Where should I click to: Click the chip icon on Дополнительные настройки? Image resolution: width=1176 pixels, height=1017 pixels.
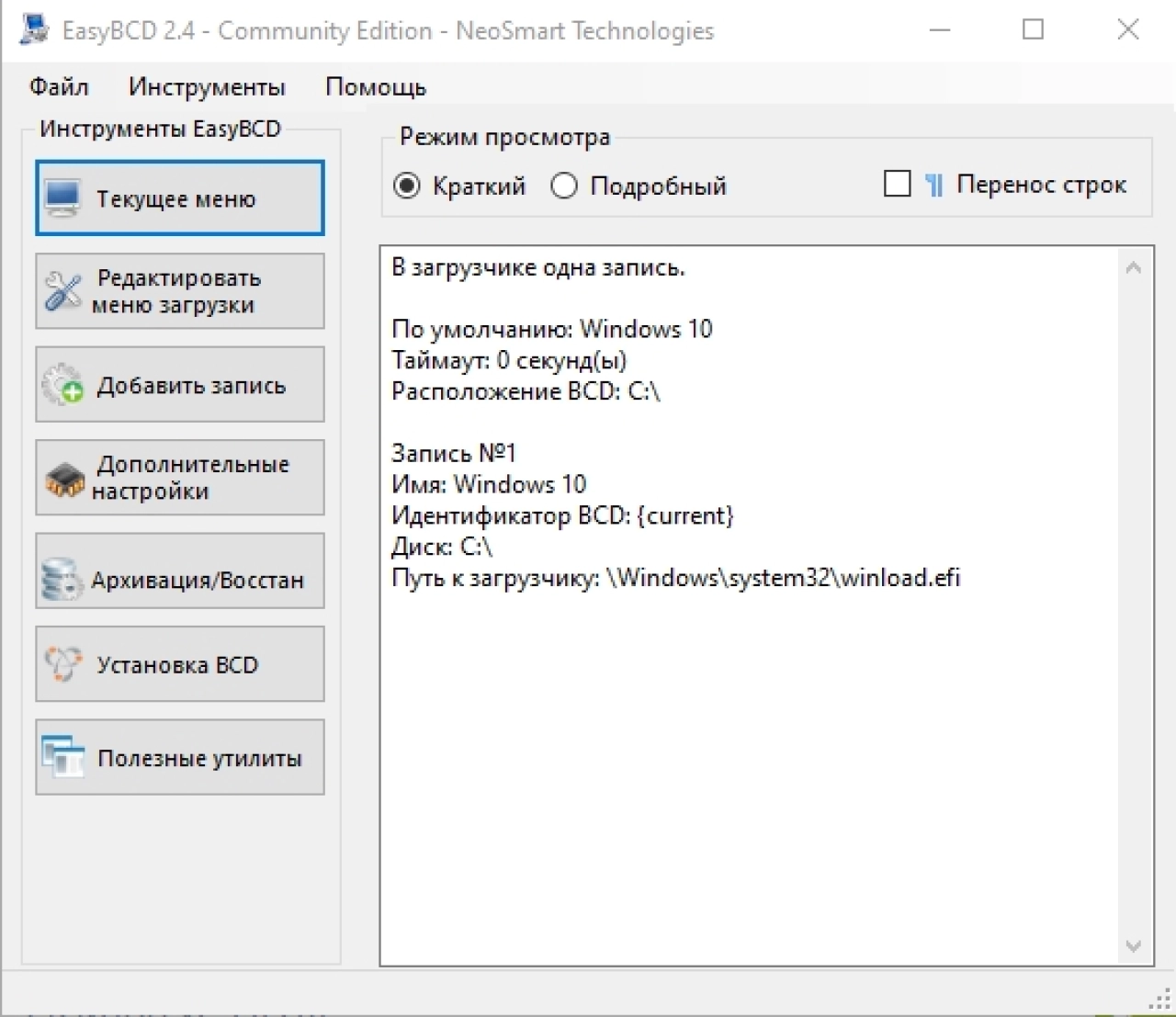64,479
